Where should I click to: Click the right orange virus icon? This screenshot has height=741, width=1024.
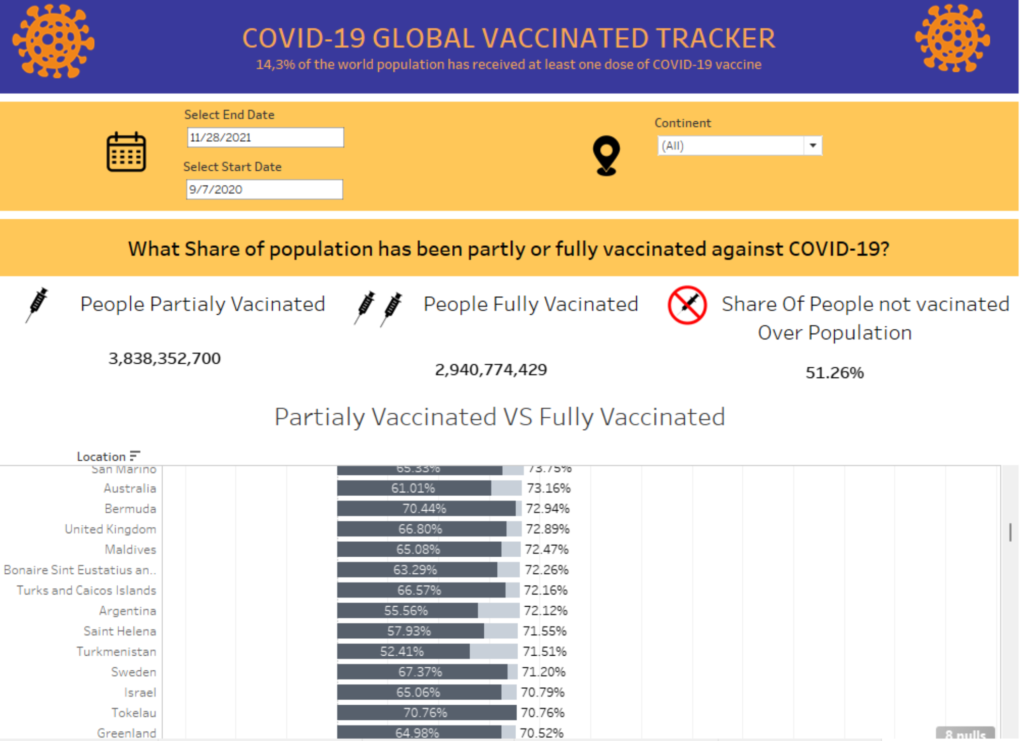click(x=951, y=38)
